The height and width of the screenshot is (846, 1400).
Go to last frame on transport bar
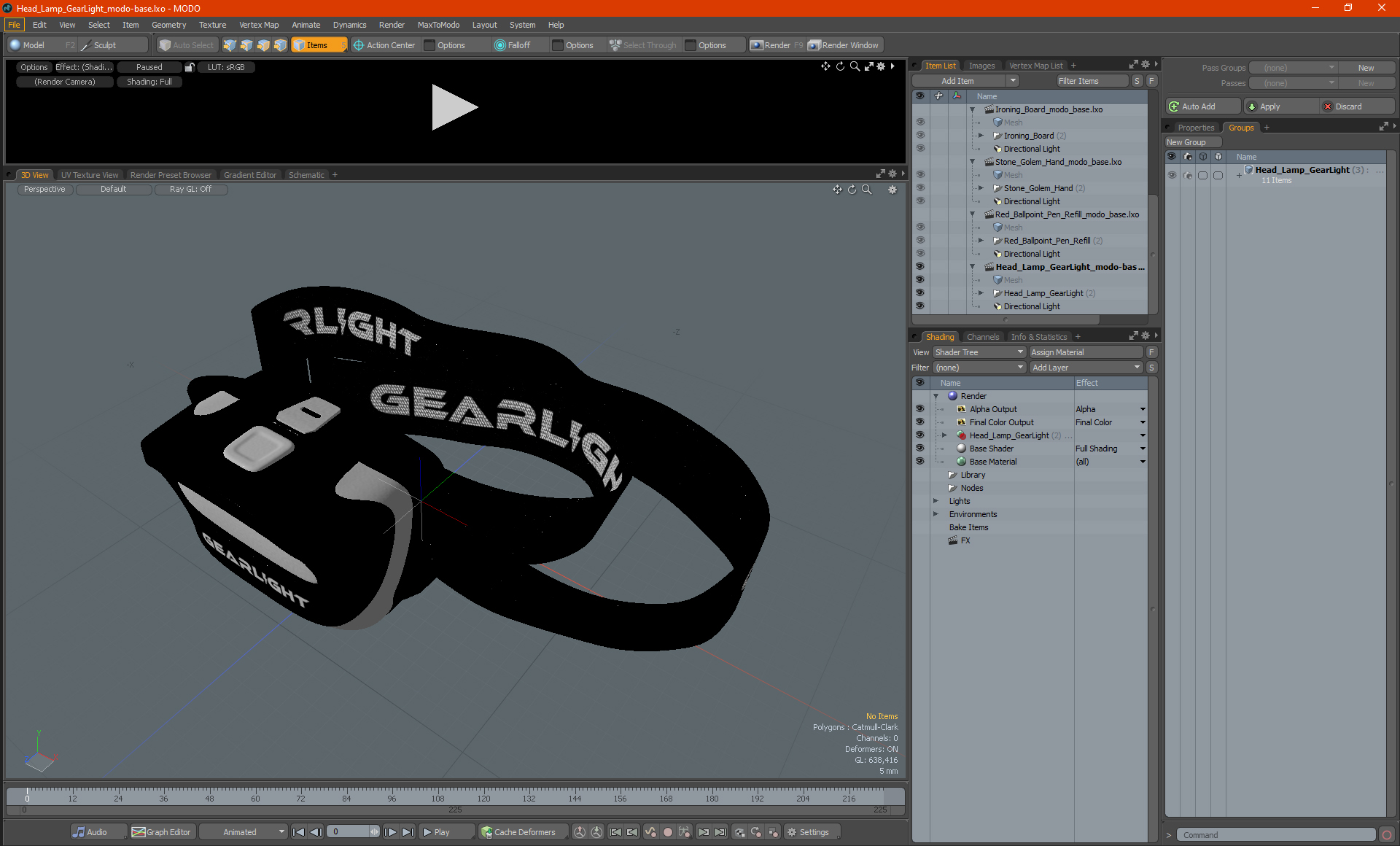click(x=408, y=832)
